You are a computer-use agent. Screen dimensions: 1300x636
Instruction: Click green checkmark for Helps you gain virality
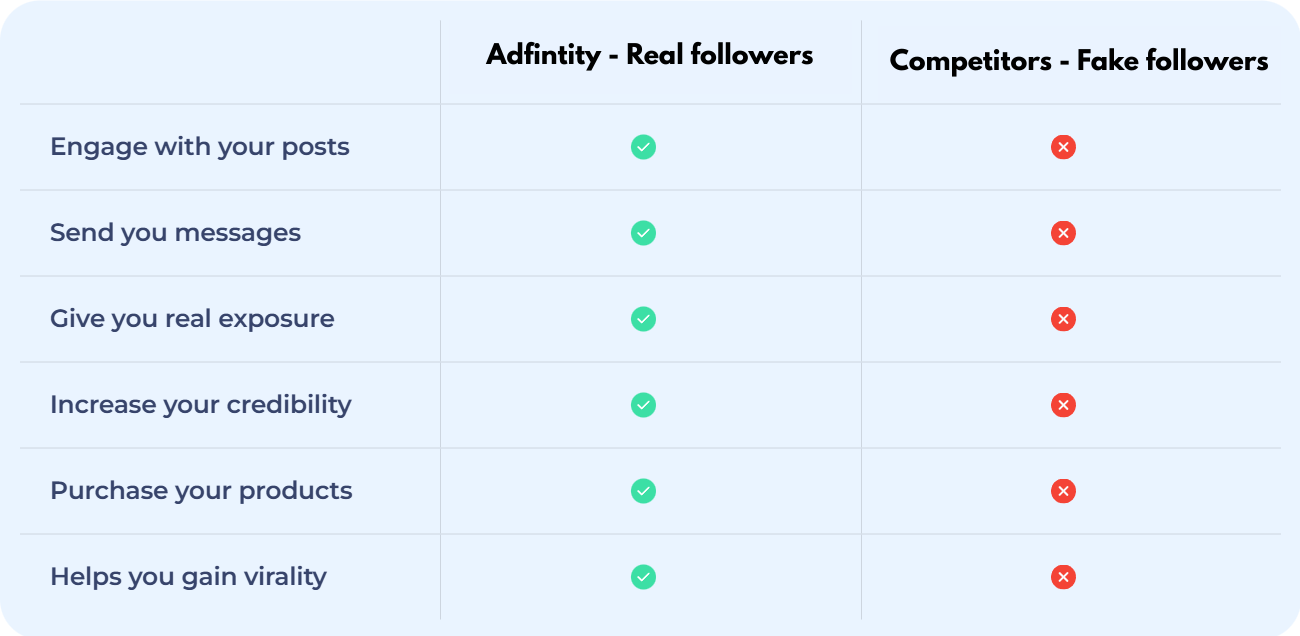(643, 578)
